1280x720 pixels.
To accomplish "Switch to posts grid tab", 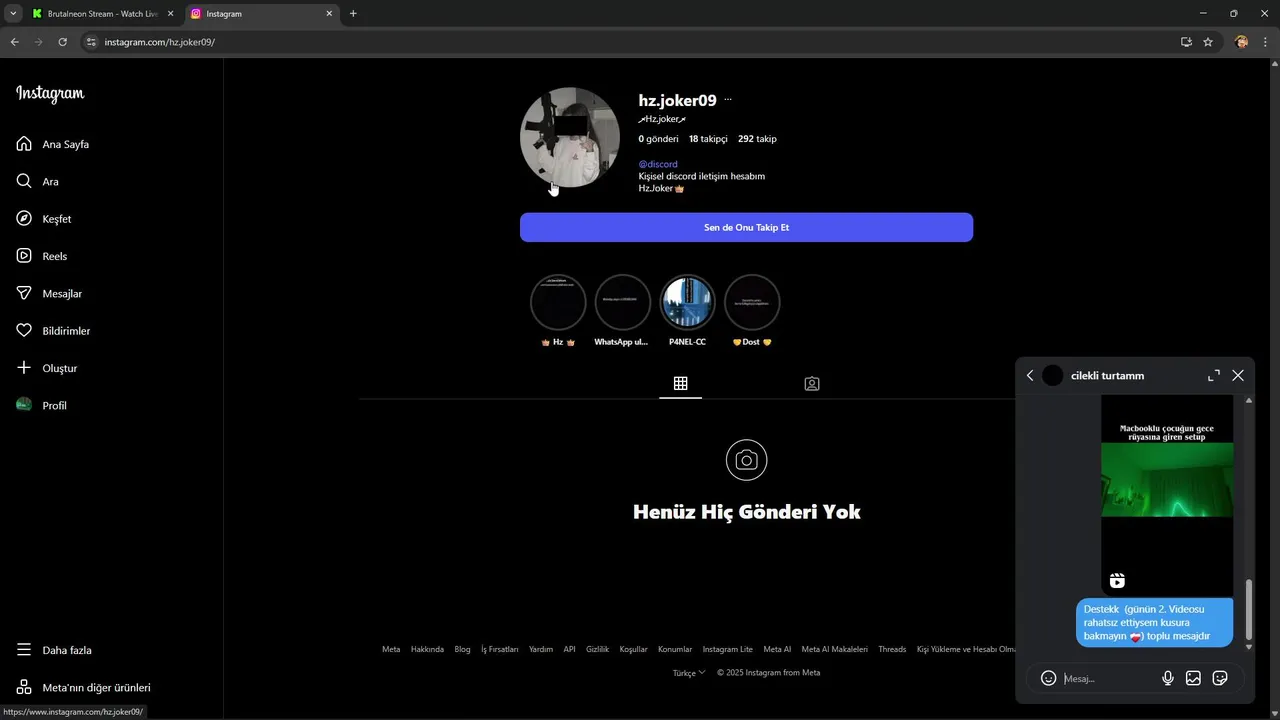I will click(680, 383).
